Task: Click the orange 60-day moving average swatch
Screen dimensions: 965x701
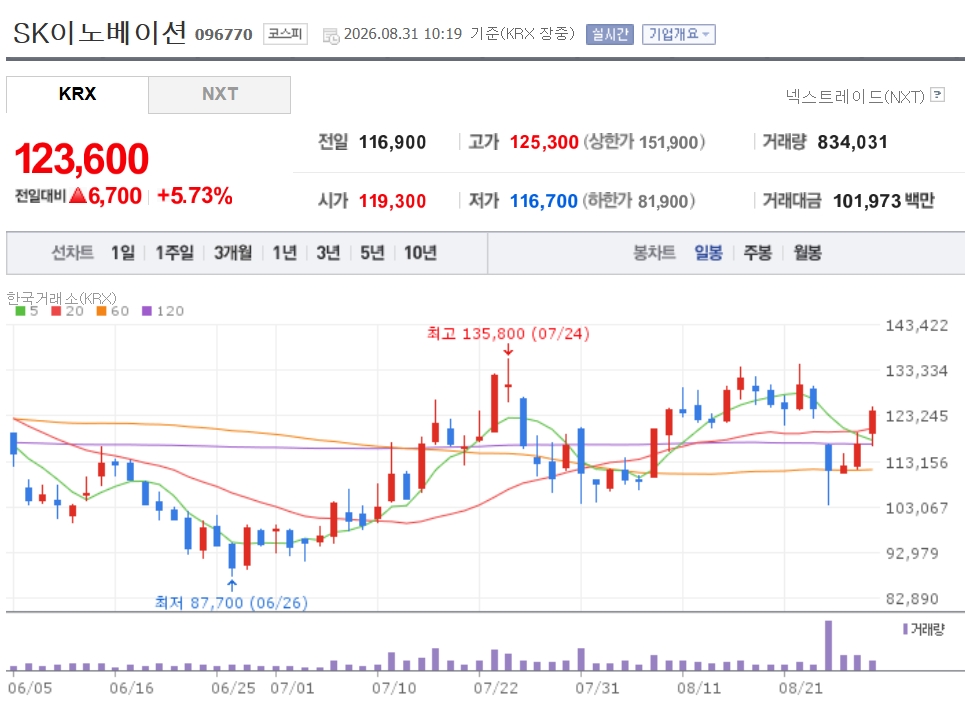Action: [102, 311]
